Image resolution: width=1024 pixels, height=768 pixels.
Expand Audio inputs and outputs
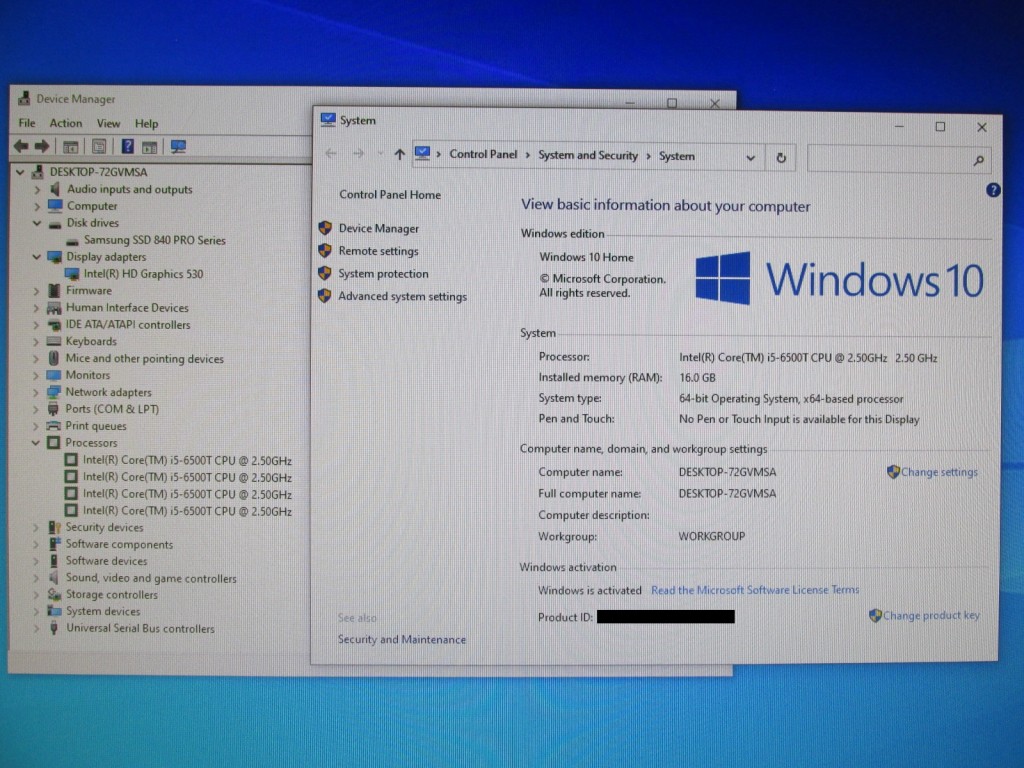pyautogui.click(x=37, y=189)
